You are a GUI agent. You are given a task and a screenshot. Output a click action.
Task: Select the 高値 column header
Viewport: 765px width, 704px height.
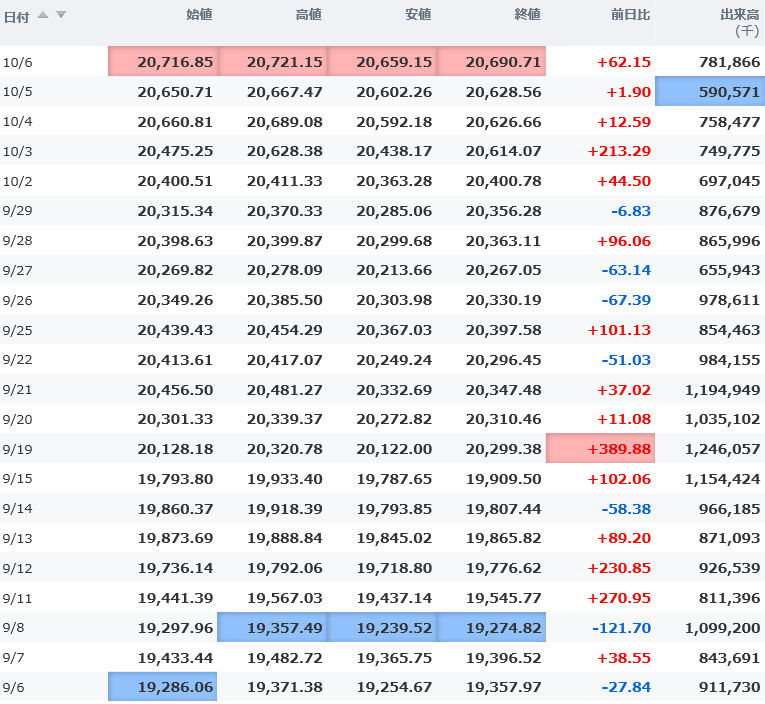coord(309,15)
